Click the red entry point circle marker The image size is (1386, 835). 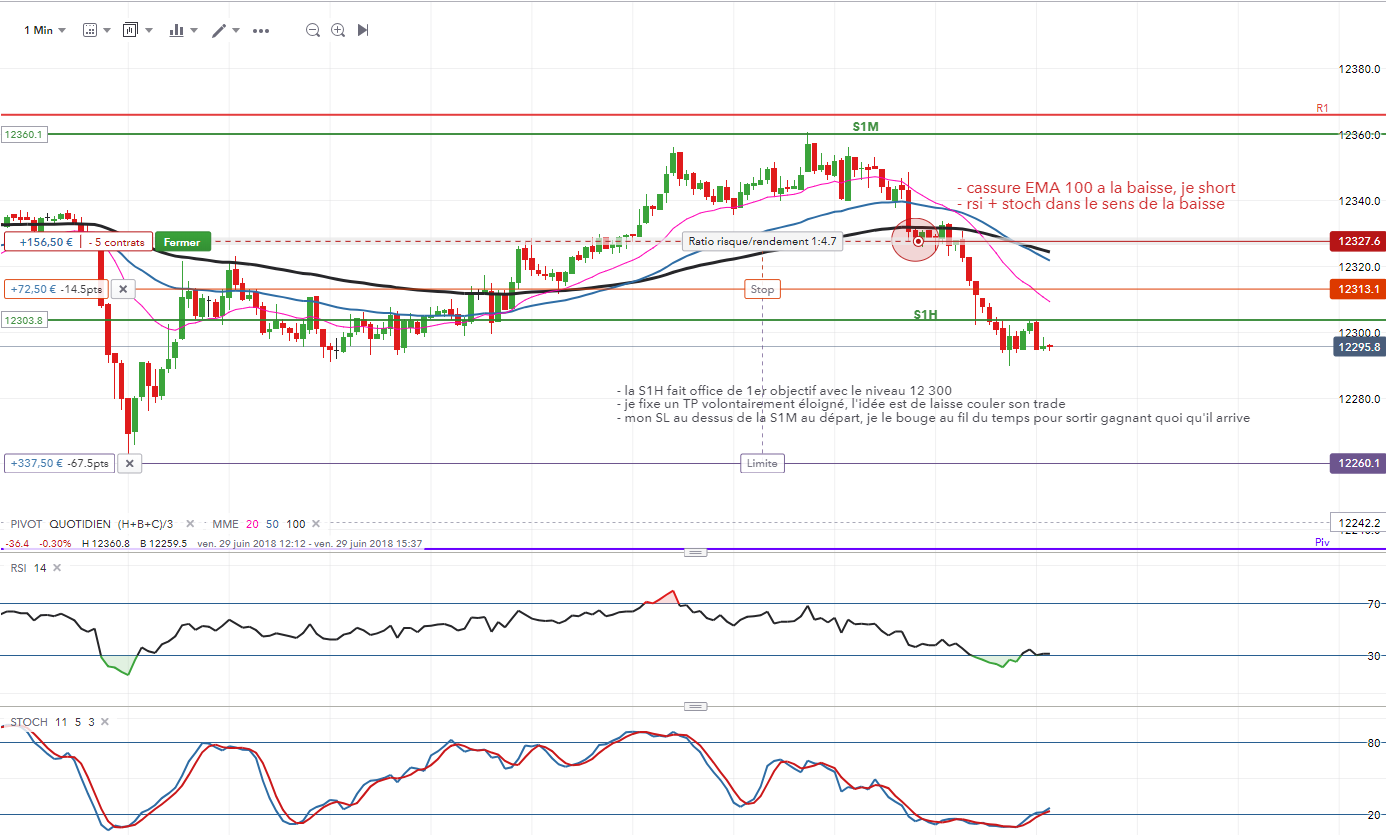point(918,241)
